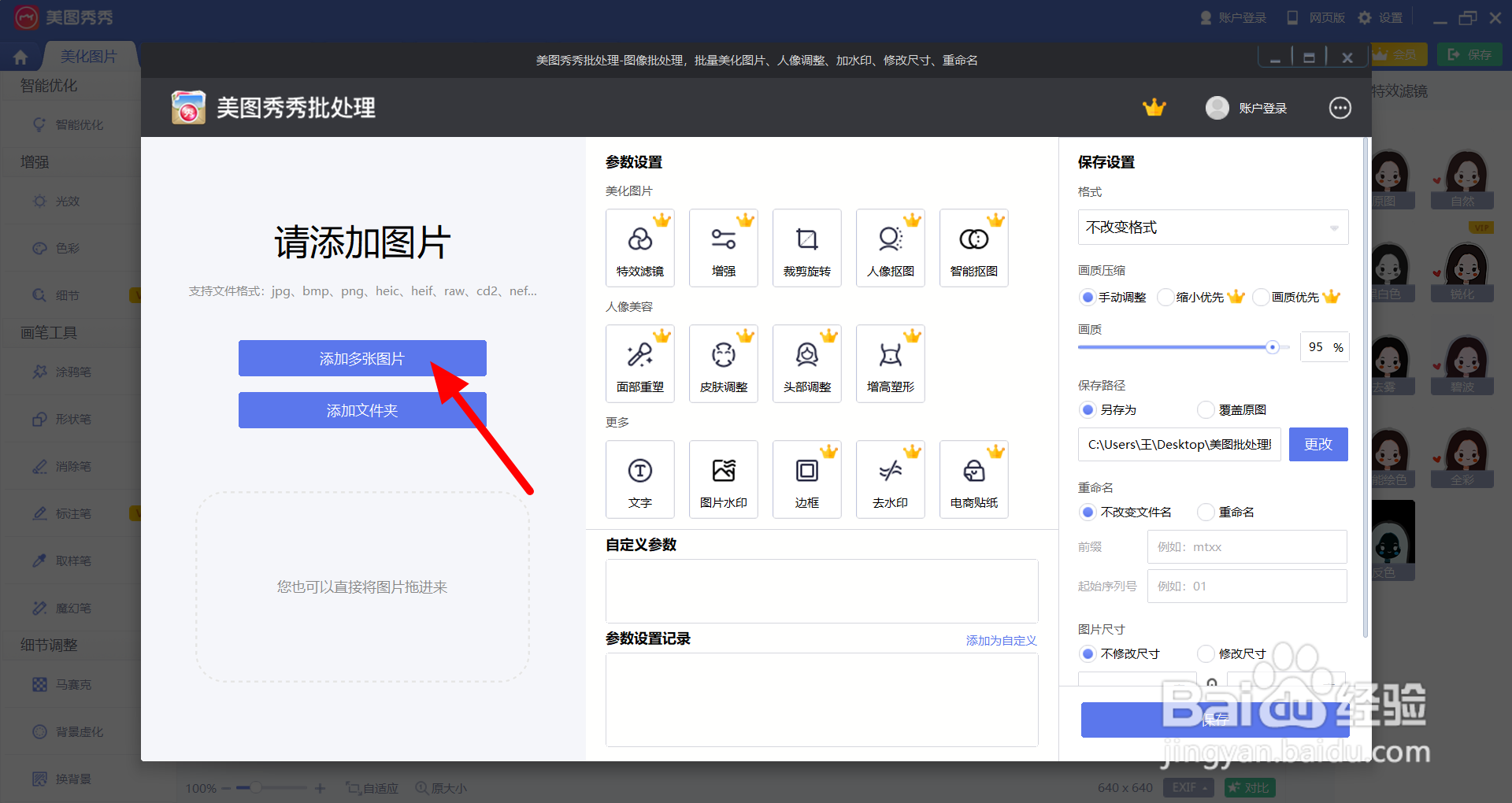Click 自适应 in main window status bar

pyautogui.click(x=372, y=788)
